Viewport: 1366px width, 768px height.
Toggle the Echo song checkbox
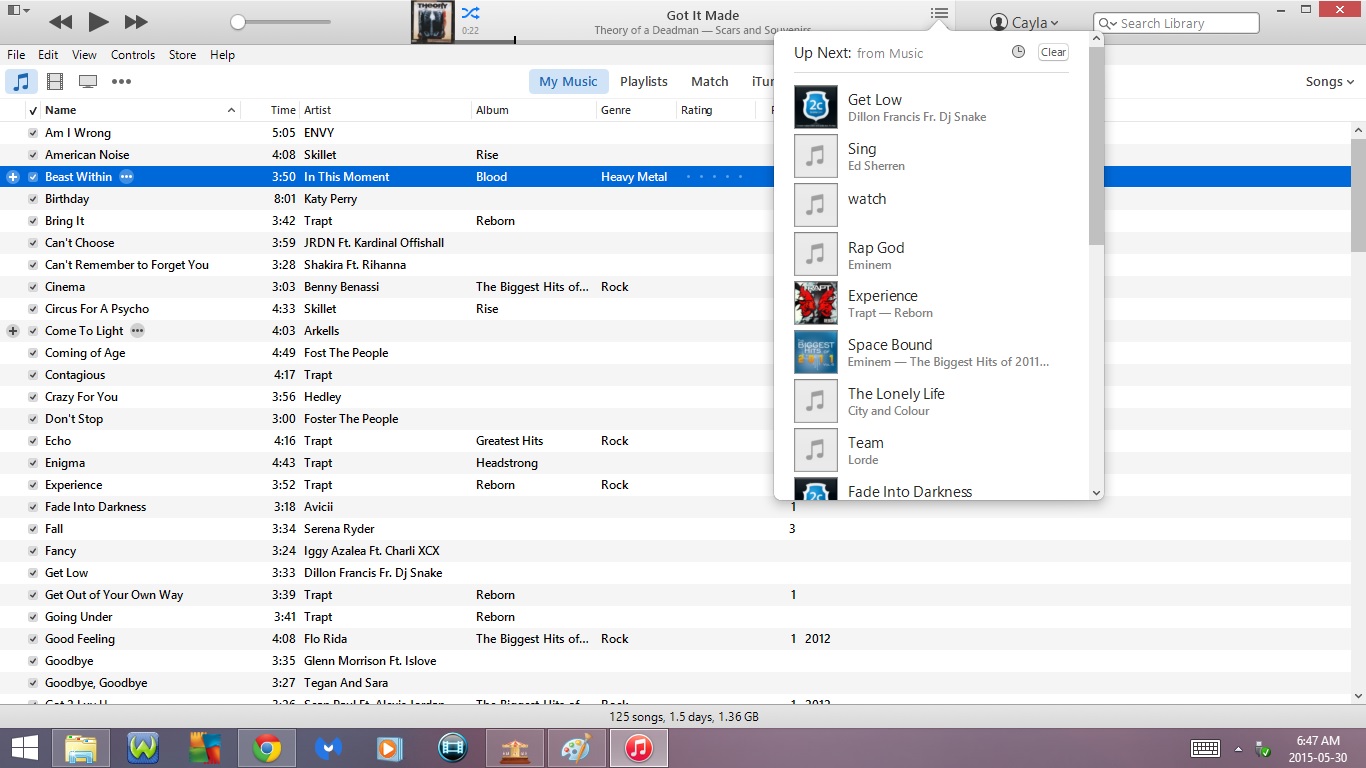[33, 441]
